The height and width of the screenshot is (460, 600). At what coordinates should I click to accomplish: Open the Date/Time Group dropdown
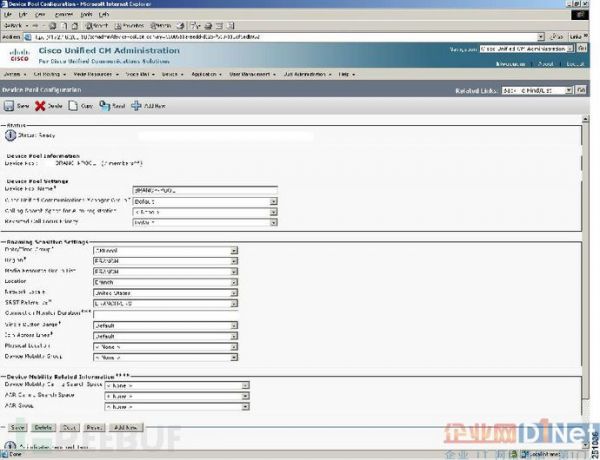(165, 250)
